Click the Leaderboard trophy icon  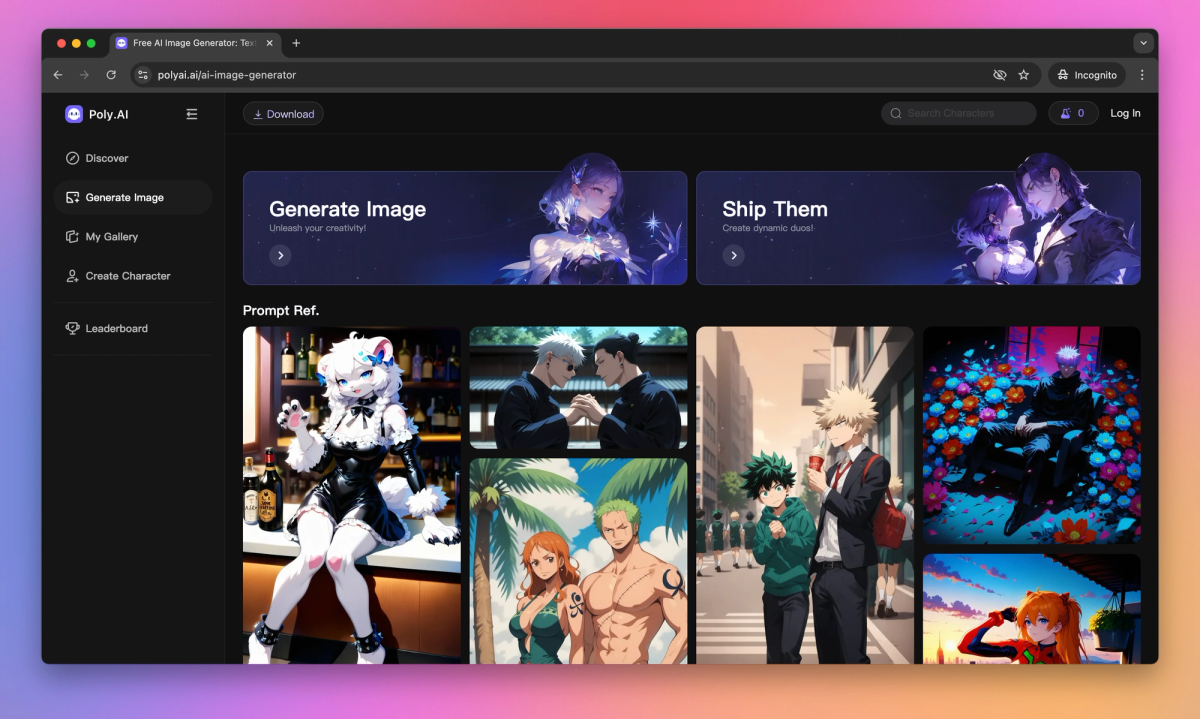tap(72, 328)
